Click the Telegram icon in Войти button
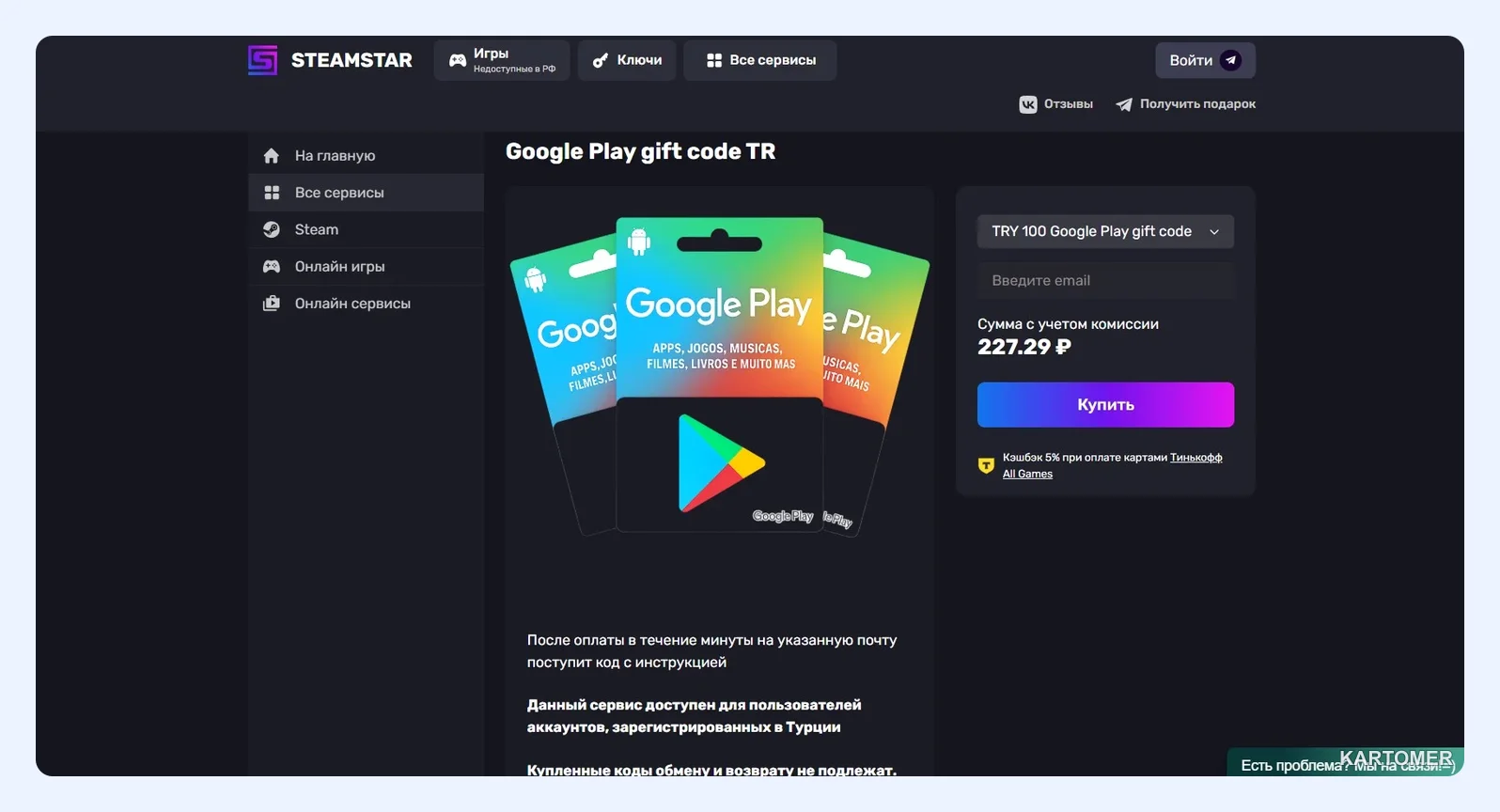Image resolution: width=1500 pixels, height=812 pixels. click(x=1230, y=60)
